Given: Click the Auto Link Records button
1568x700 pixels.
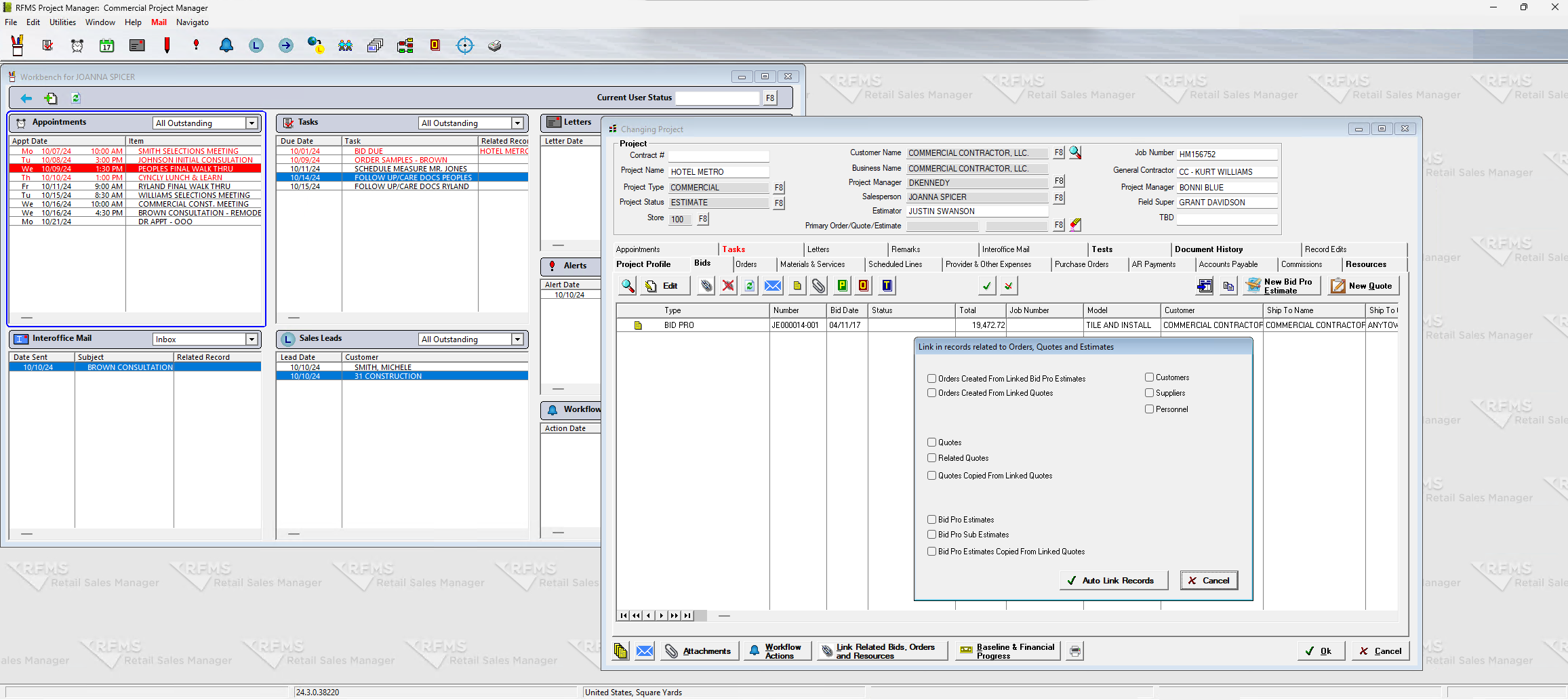Looking at the screenshot, I should [x=1112, y=580].
